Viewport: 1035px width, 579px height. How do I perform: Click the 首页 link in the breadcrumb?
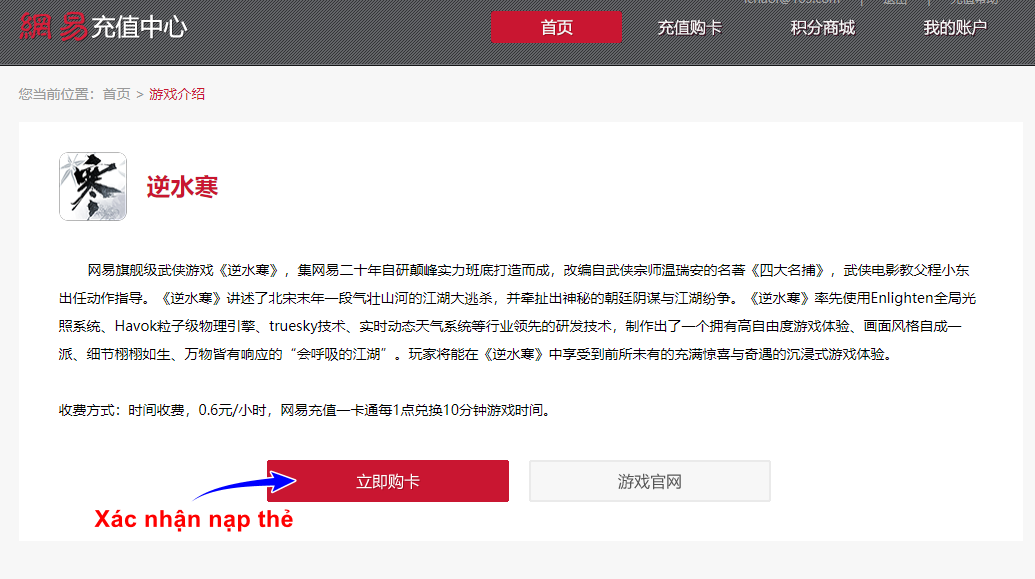[116, 94]
